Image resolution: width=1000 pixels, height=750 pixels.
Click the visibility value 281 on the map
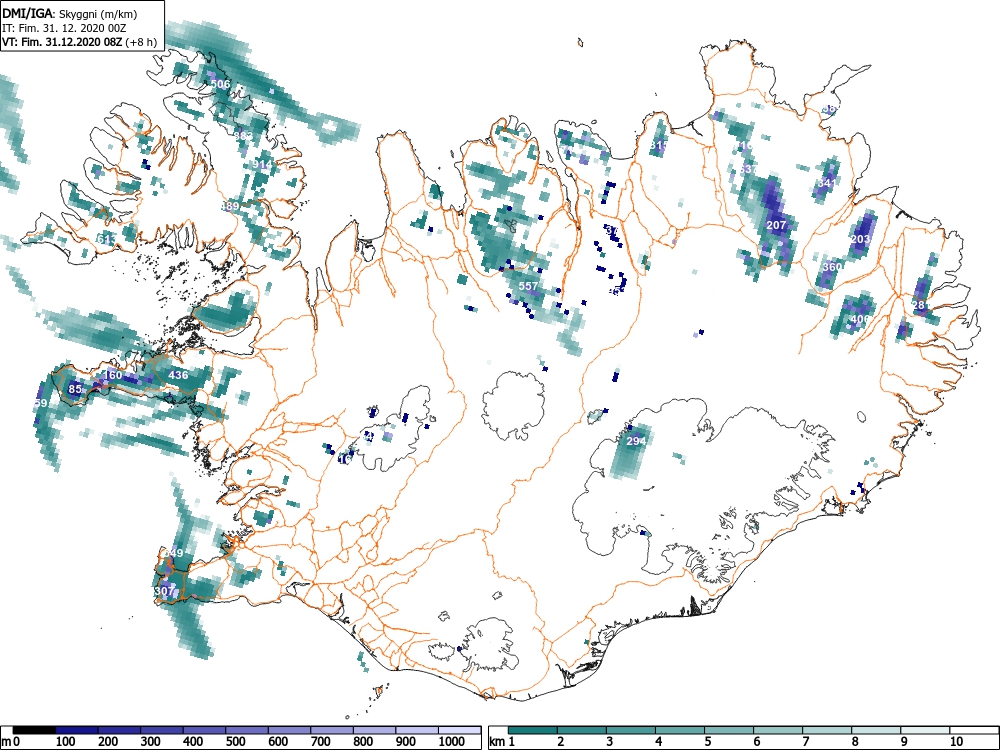click(x=922, y=305)
